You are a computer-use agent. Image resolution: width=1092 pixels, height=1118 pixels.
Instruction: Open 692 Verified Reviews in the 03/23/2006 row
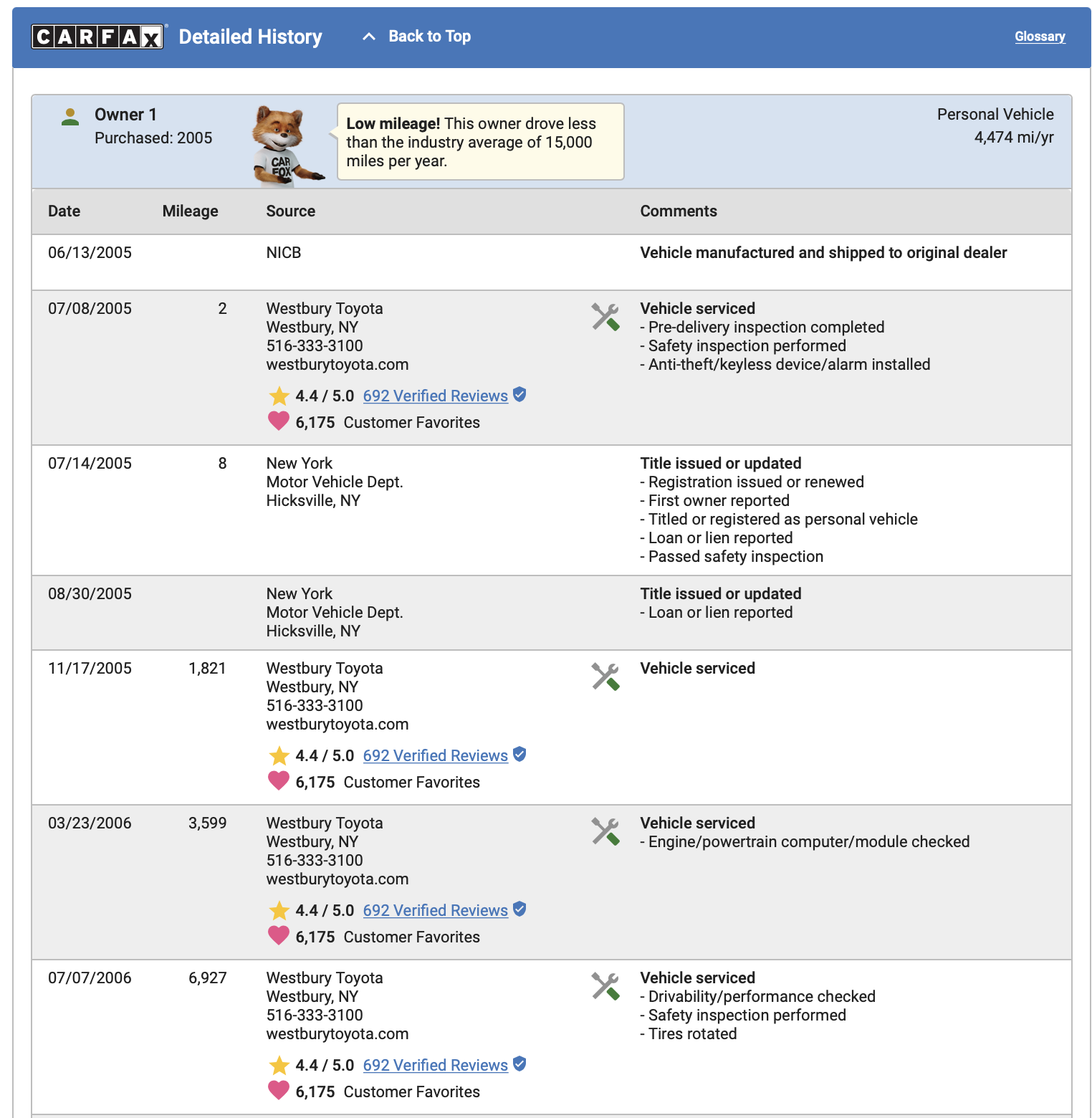[x=436, y=910]
